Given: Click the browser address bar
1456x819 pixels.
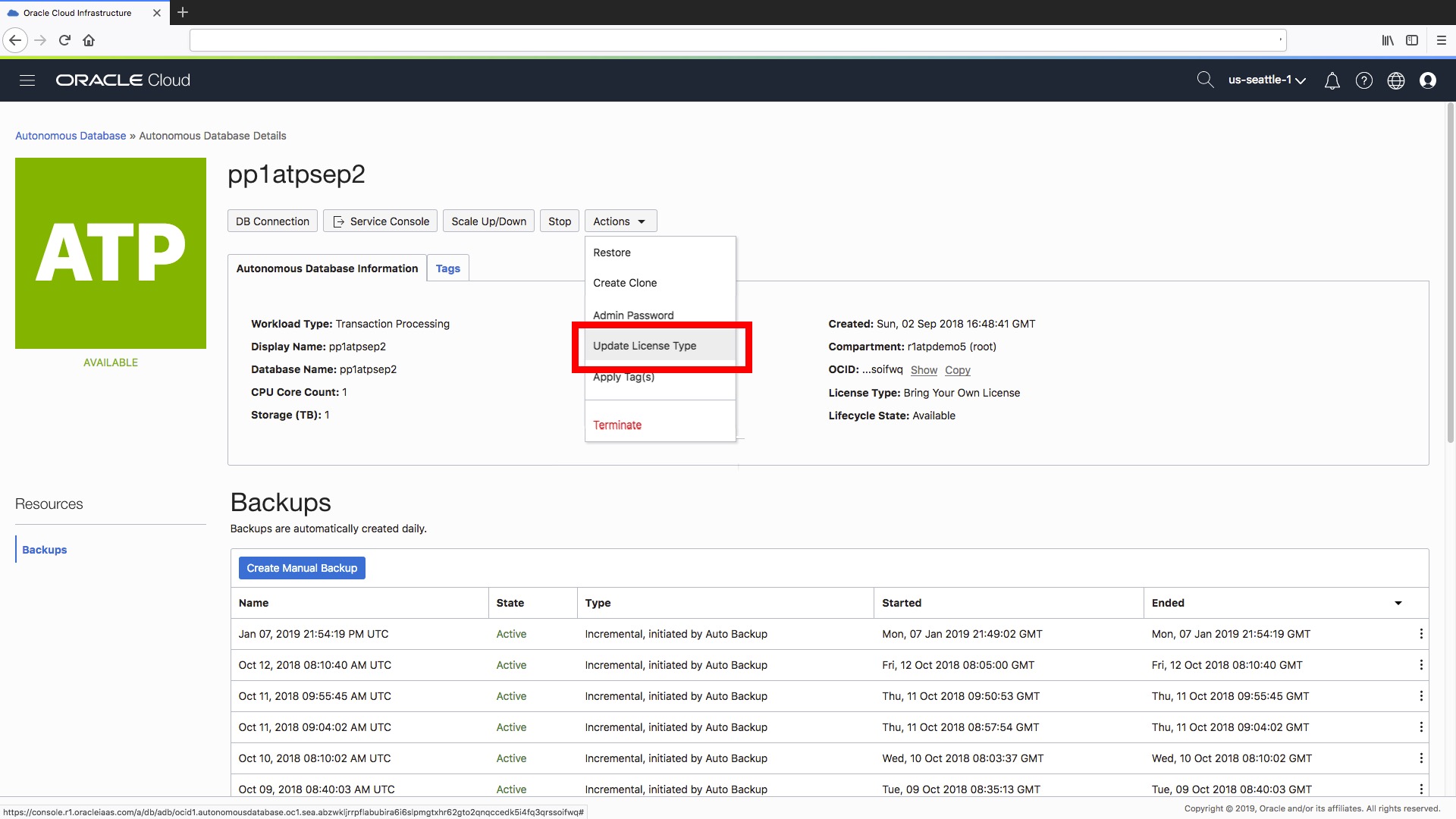Looking at the screenshot, I should (736, 40).
